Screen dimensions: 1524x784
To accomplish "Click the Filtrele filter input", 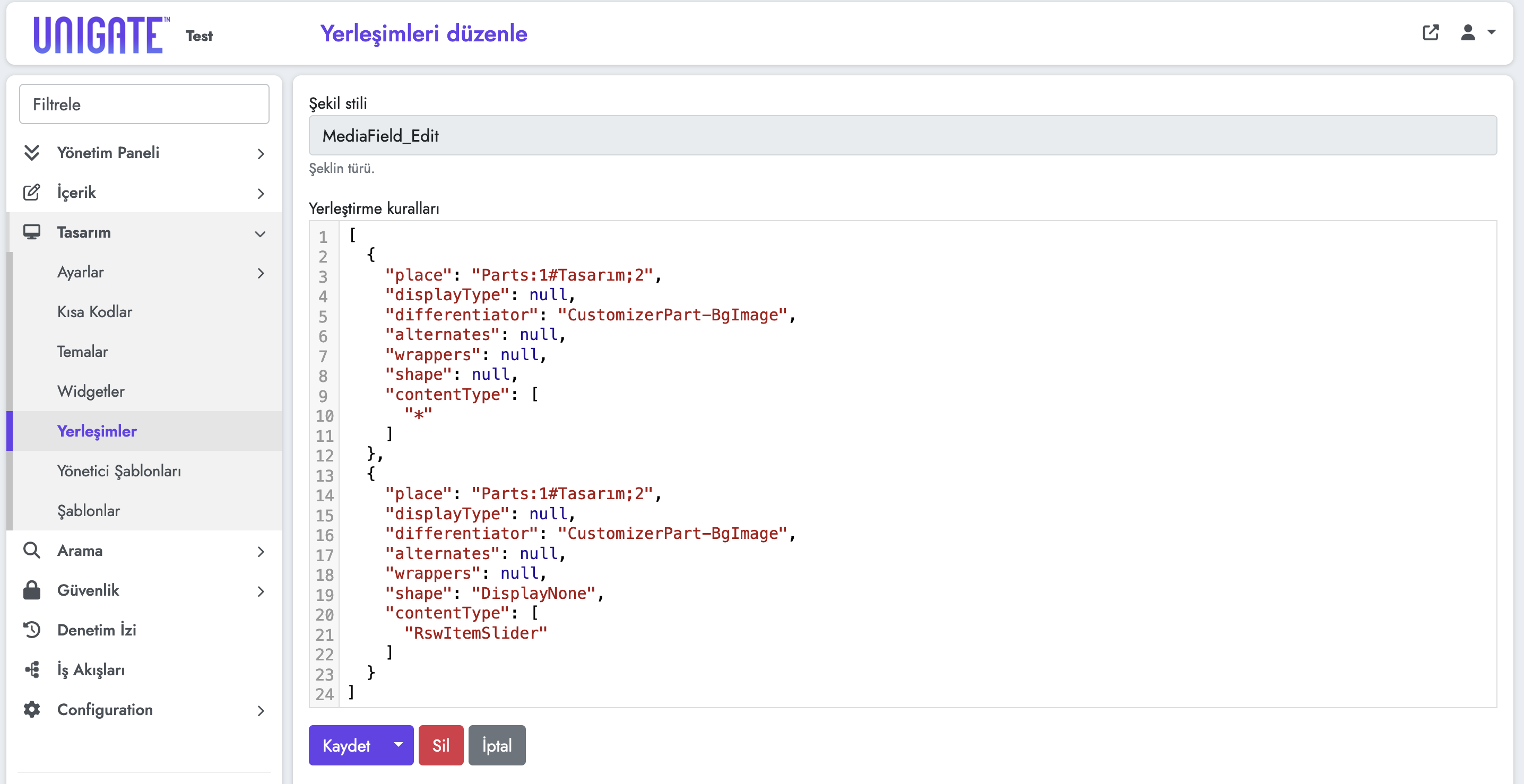I will point(144,104).
